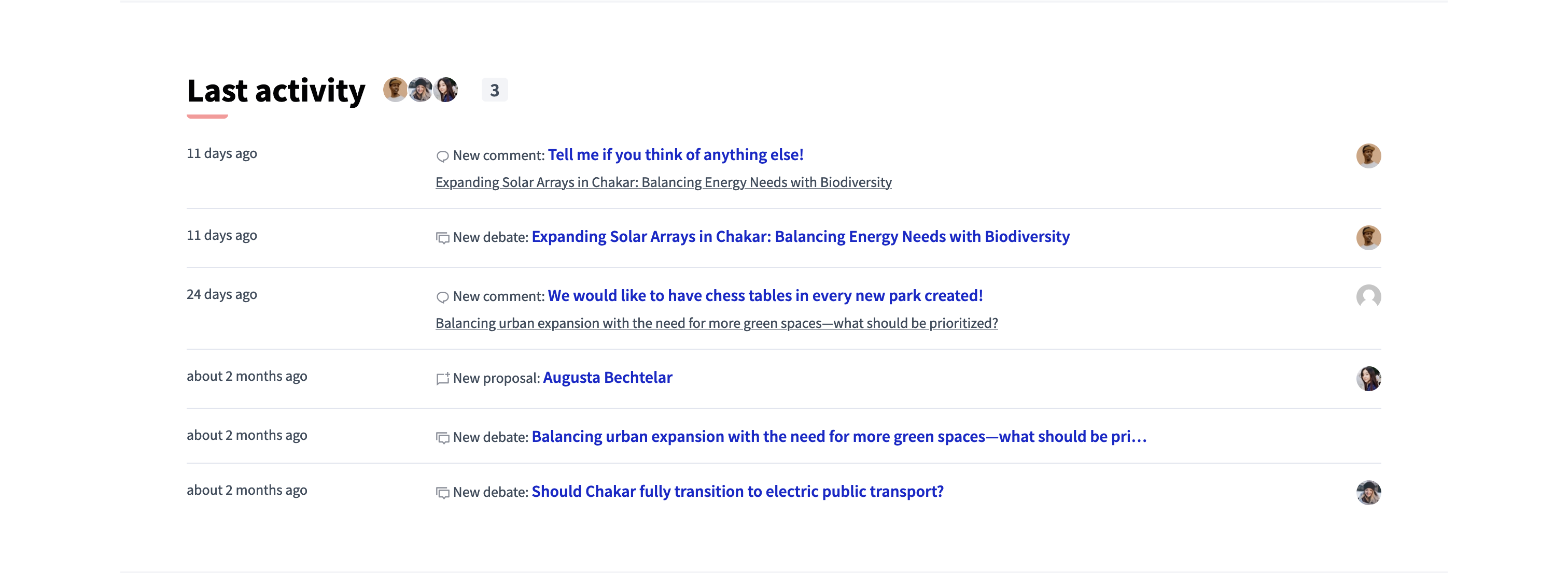
Task: Open the underlined Solar Arrays link under the first comment
Action: [663, 182]
